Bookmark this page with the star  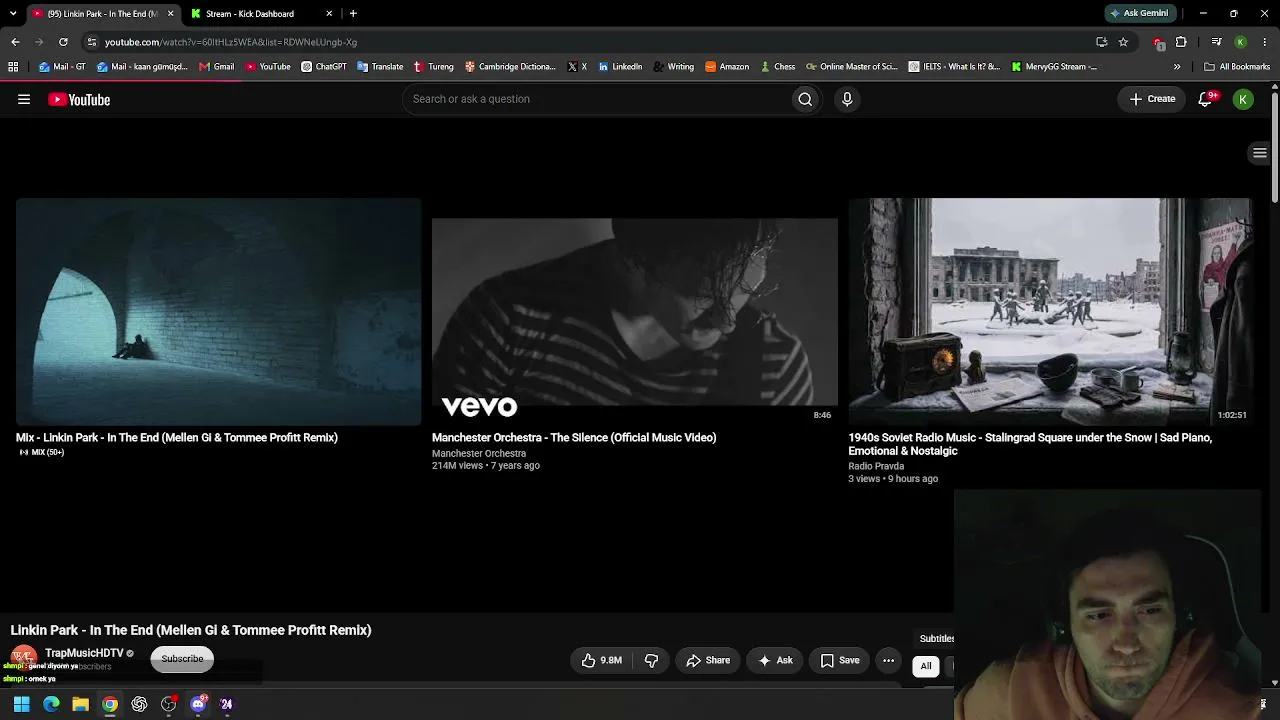click(x=1123, y=42)
